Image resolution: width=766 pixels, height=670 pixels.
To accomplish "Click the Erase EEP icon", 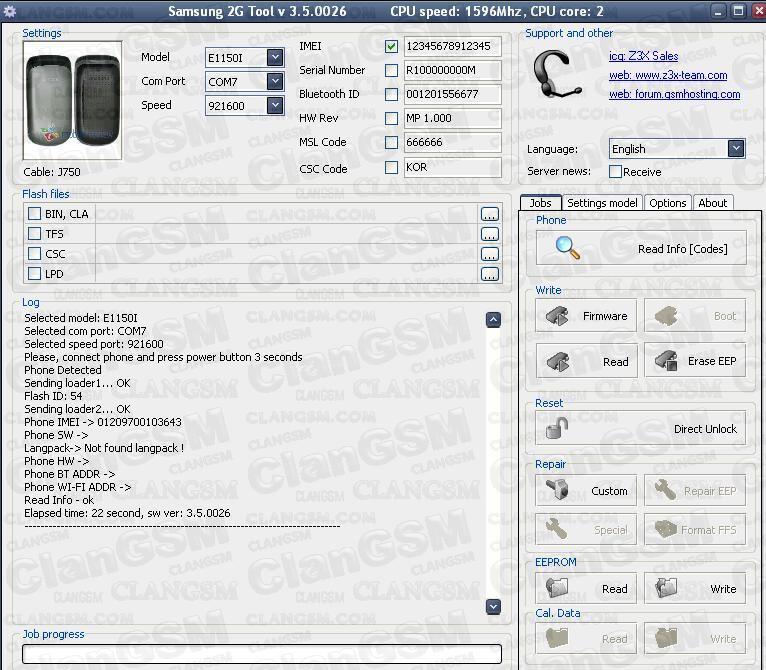I will [x=666, y=361].
